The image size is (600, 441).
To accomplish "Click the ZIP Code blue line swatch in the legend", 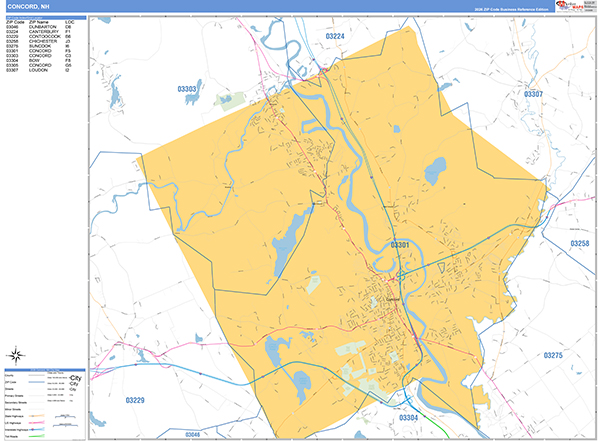I will pyautogui.click(x=37, y=382).
